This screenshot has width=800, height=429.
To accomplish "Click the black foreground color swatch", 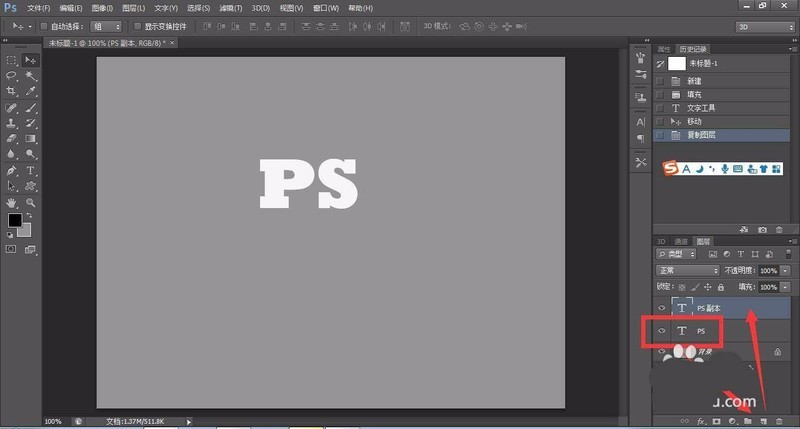I will point(15,221).
